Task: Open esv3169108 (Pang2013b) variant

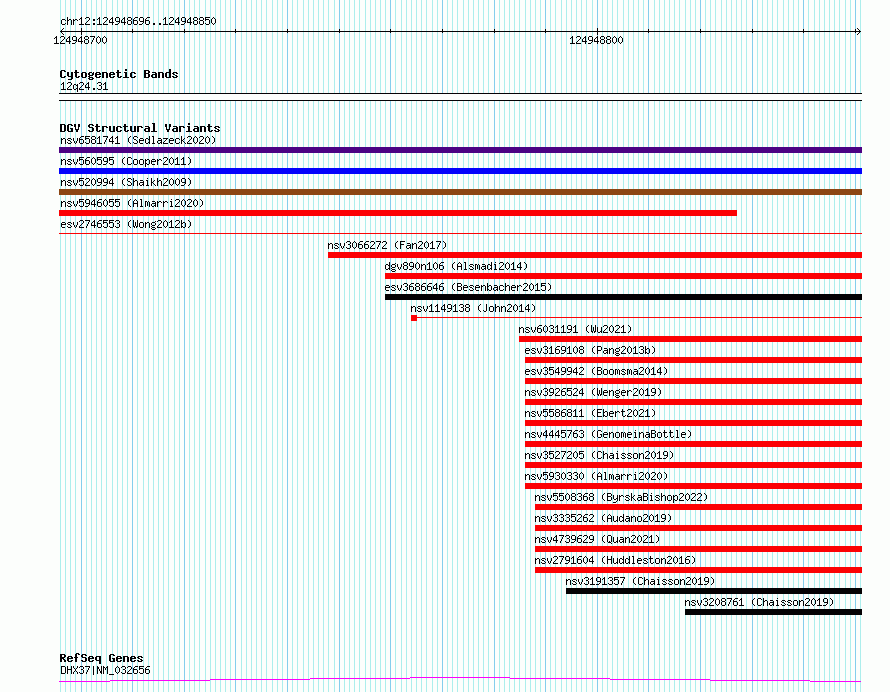Action: (x=590, y=350)
